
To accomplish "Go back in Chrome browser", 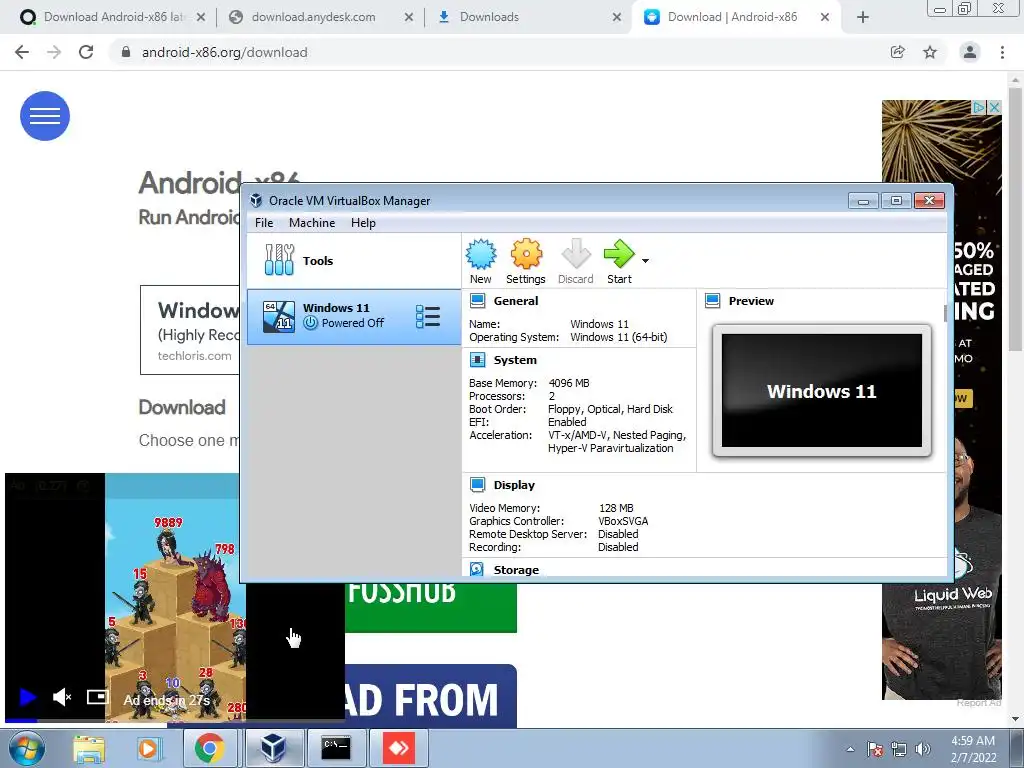I will click(22, 52).
